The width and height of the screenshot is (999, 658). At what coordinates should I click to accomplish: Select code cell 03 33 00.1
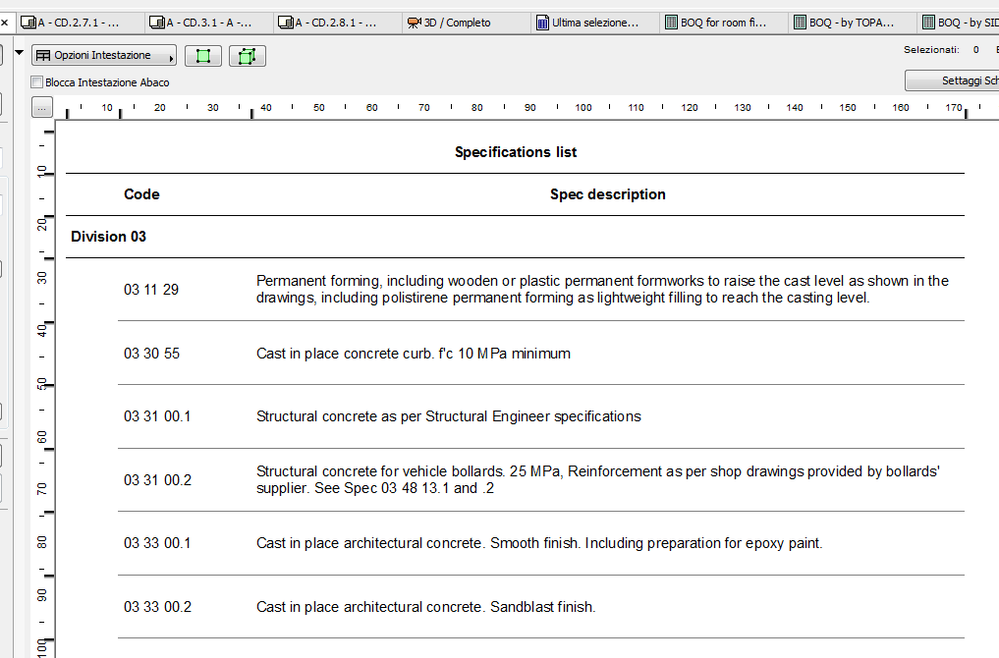point(157,543)
